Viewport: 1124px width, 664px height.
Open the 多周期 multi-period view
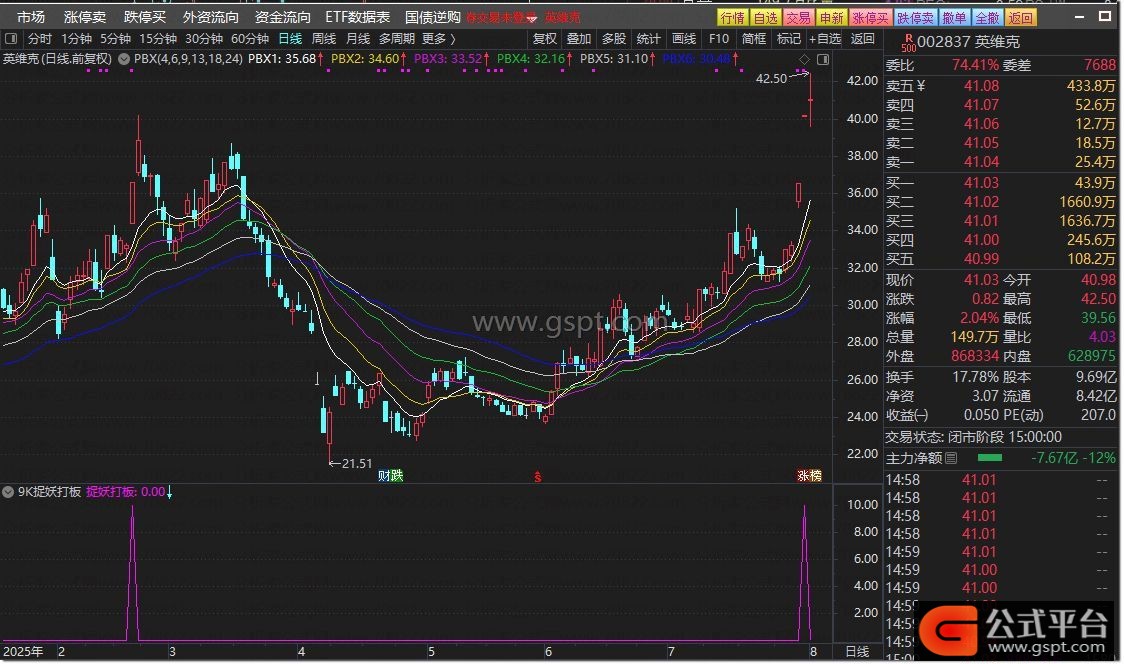coord(396,39)
